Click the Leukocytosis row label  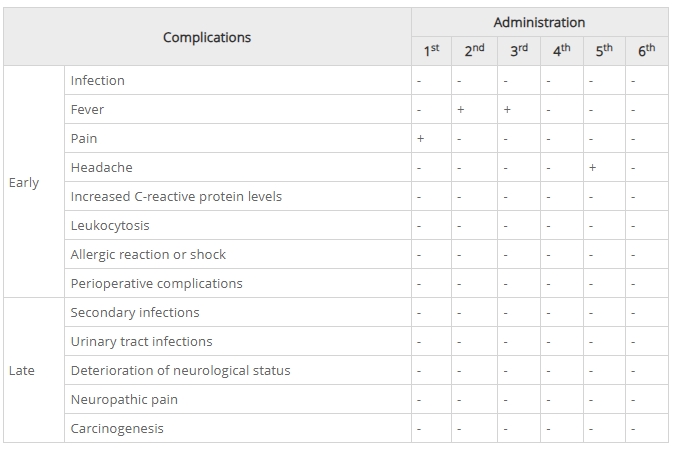(x=110, y=225)
